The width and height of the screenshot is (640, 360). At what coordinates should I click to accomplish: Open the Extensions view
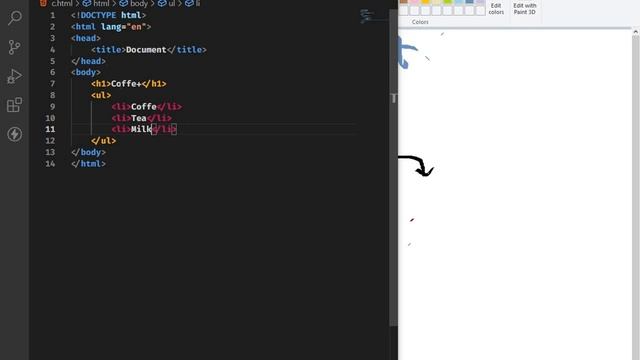(15, 105)
